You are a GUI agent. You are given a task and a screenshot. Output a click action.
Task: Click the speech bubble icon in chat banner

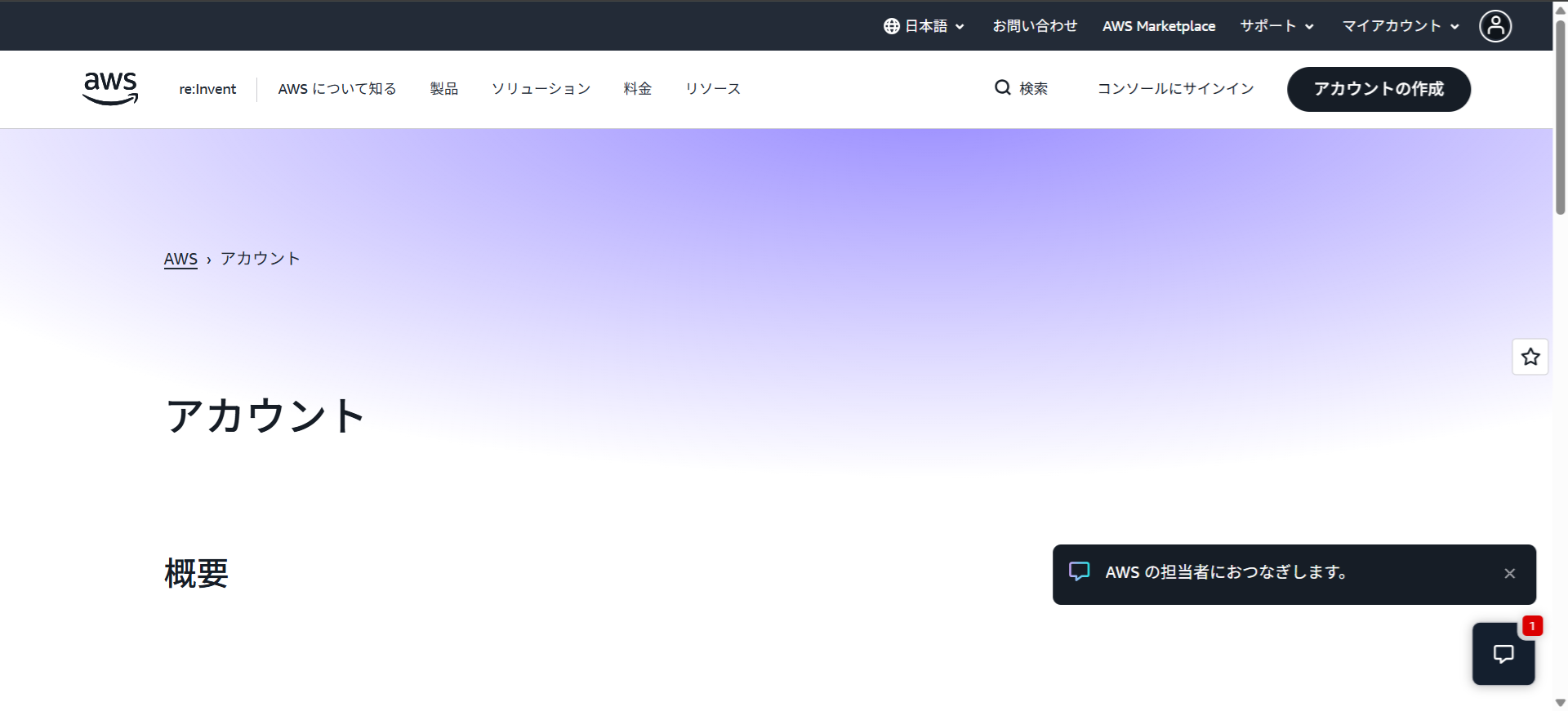1079,571
